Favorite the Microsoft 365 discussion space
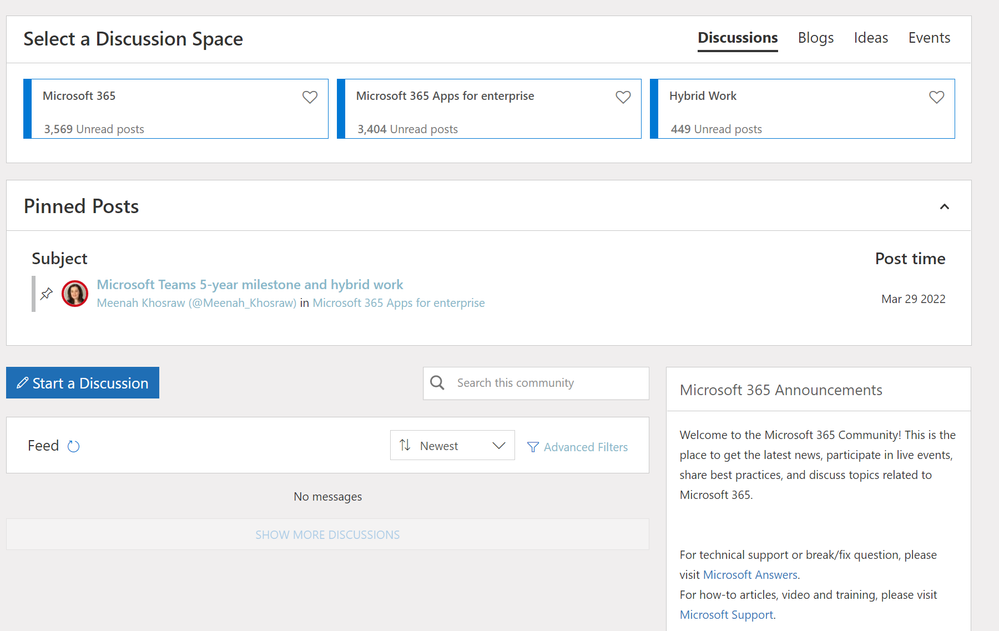 (x=310, y=97)
